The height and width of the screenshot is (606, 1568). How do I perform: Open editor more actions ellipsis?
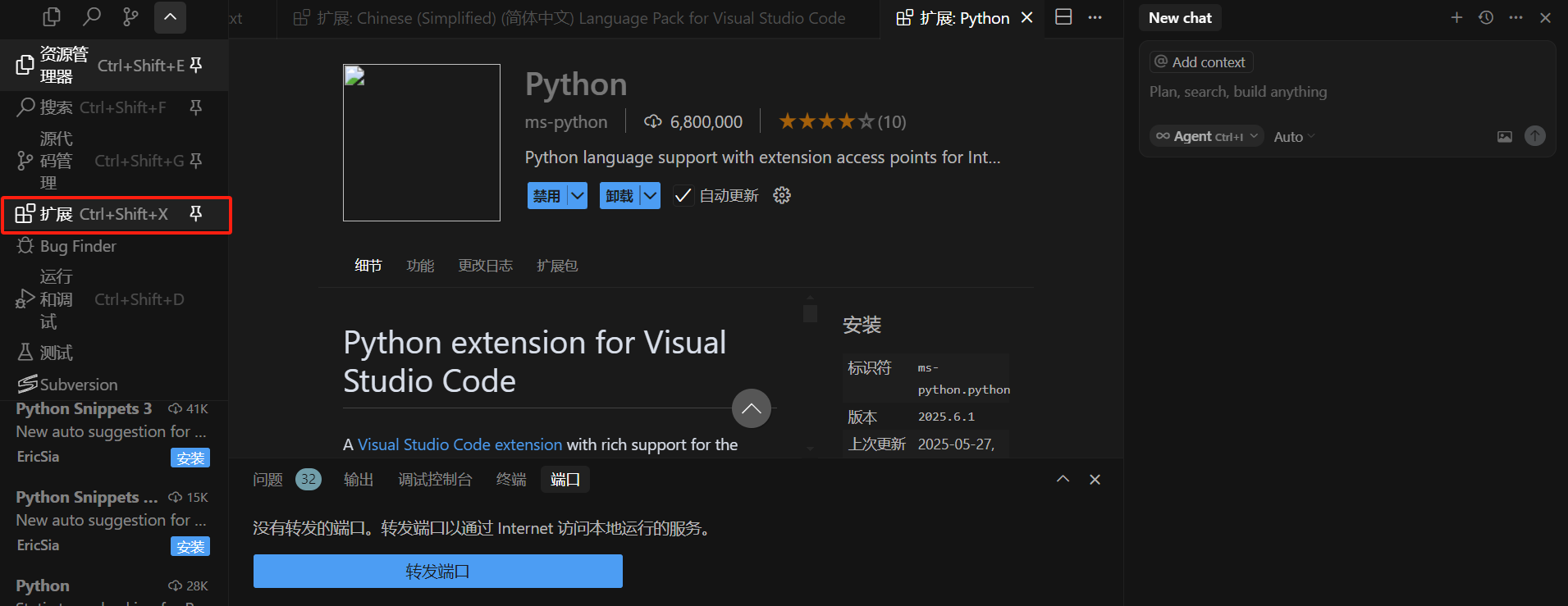coord(1095,17)
